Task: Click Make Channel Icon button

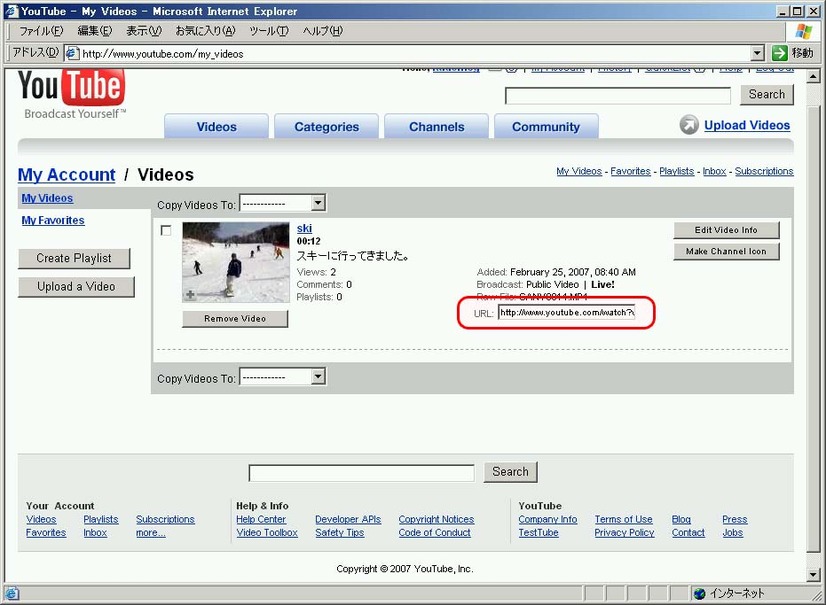Action: coord(726,251)
